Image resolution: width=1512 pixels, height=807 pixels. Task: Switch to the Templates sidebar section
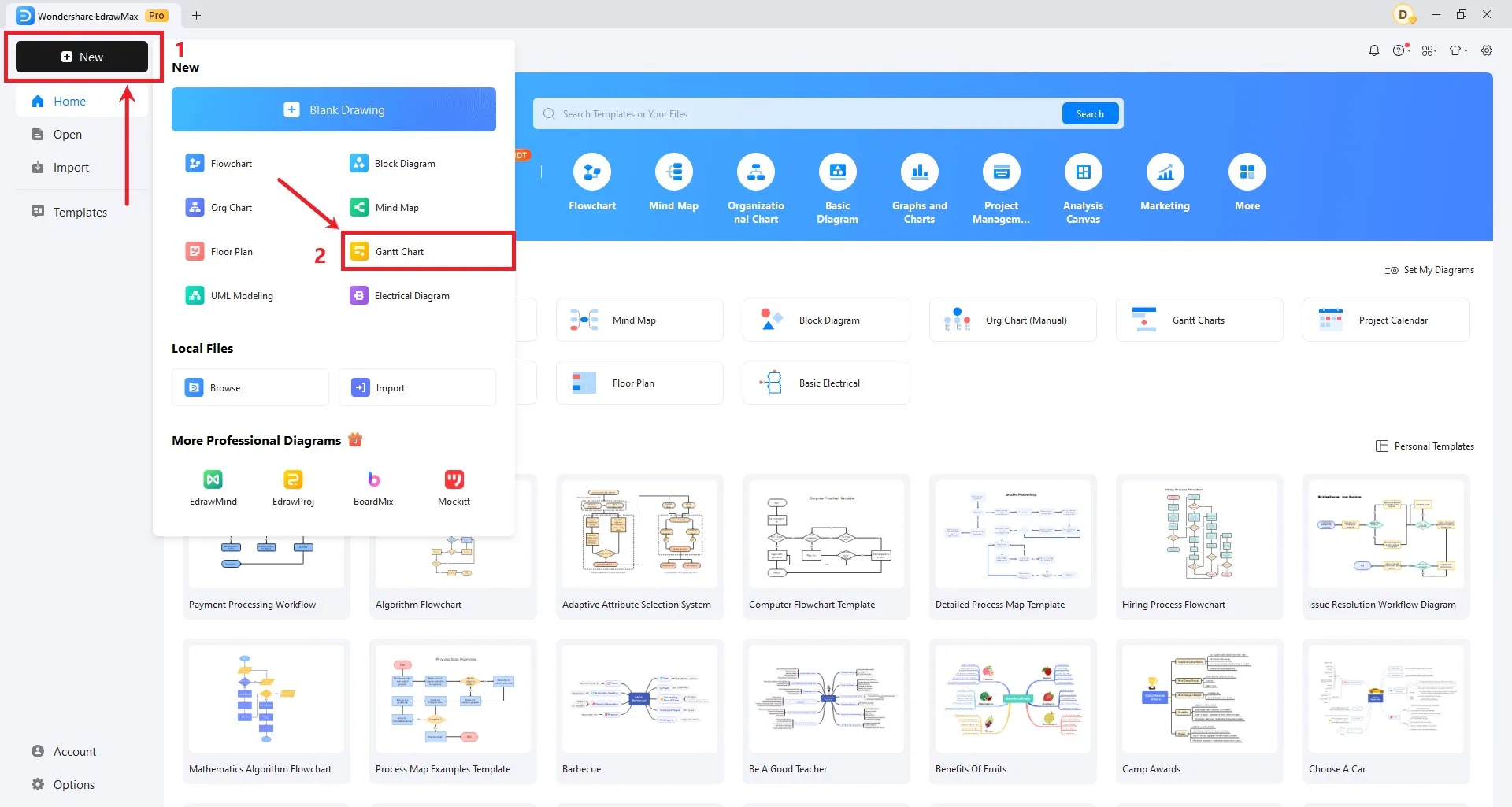(x=80, y=212)
